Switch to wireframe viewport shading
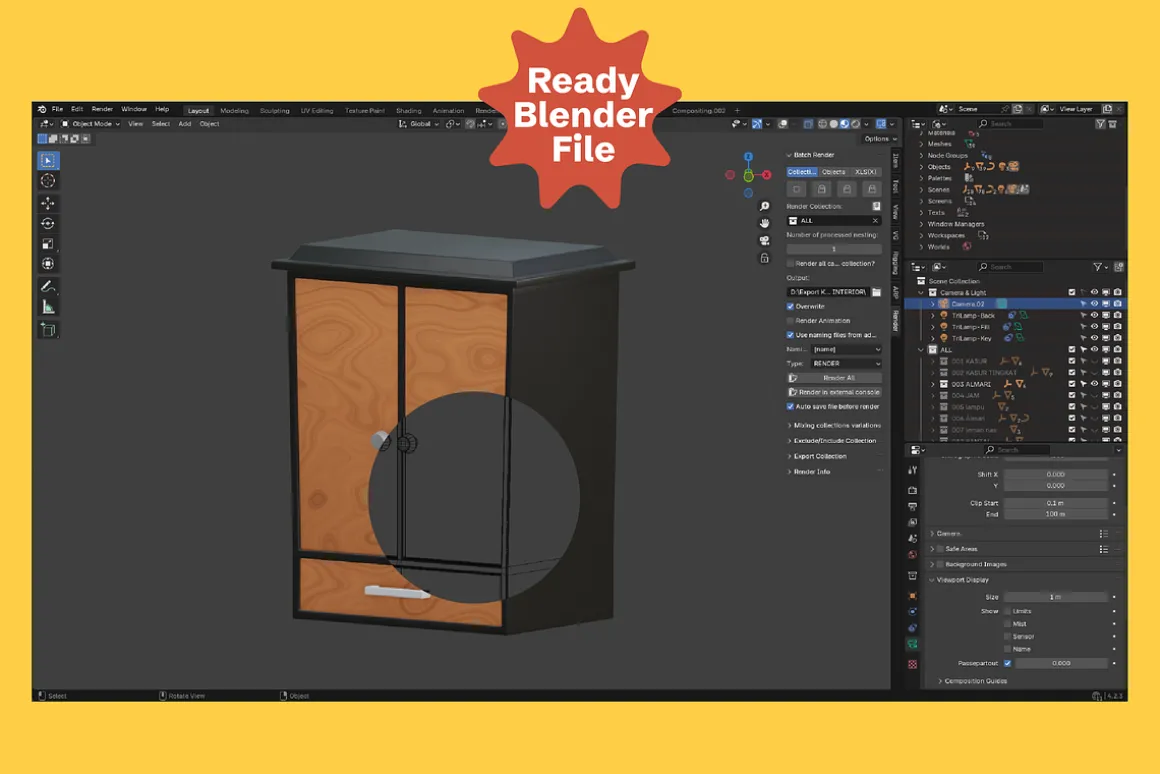Screen dimensions: 1160x774 tap(822, 124)
